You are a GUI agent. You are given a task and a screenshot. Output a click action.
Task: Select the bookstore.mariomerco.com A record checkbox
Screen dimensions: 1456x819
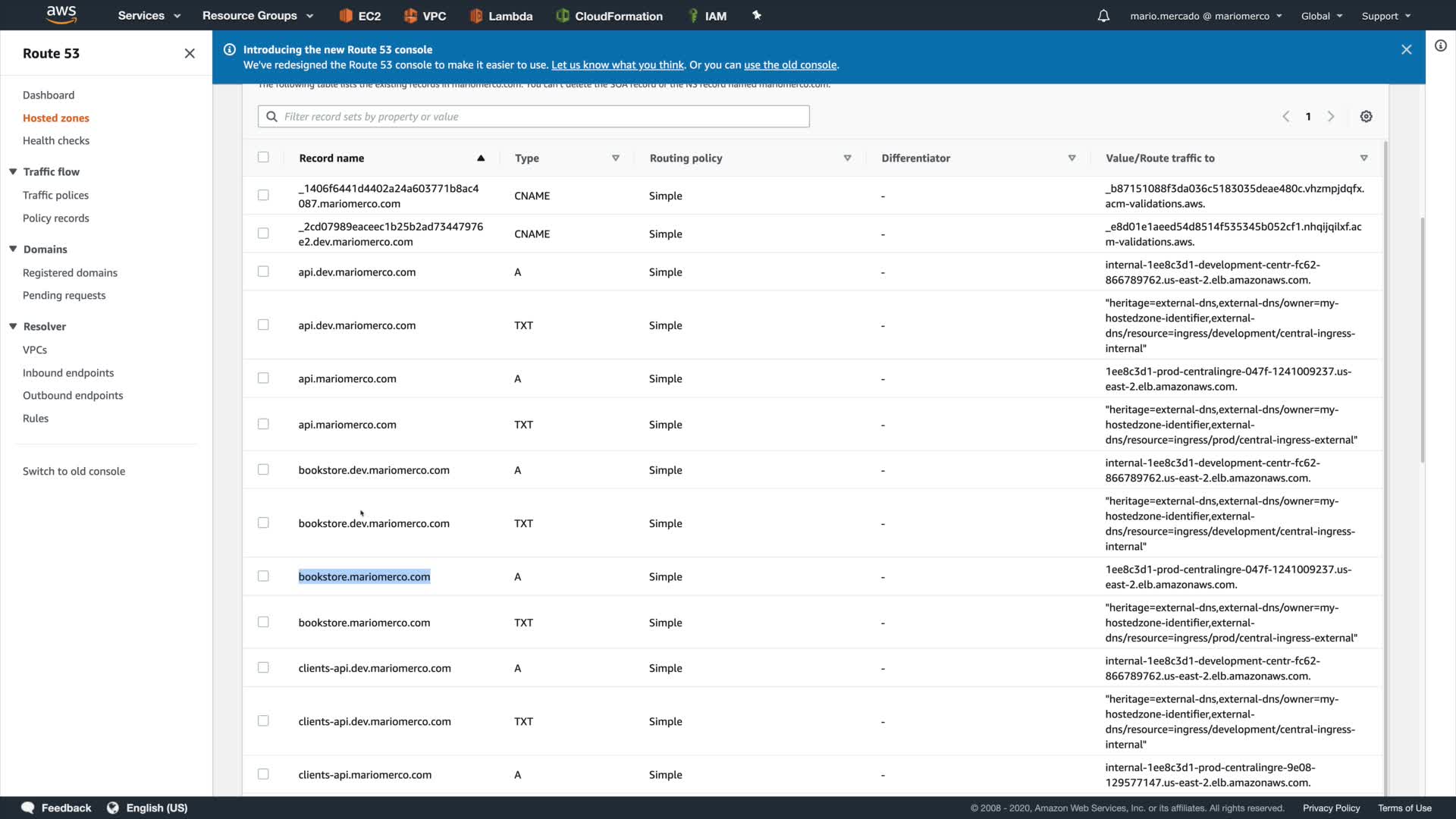pos(263,576)
